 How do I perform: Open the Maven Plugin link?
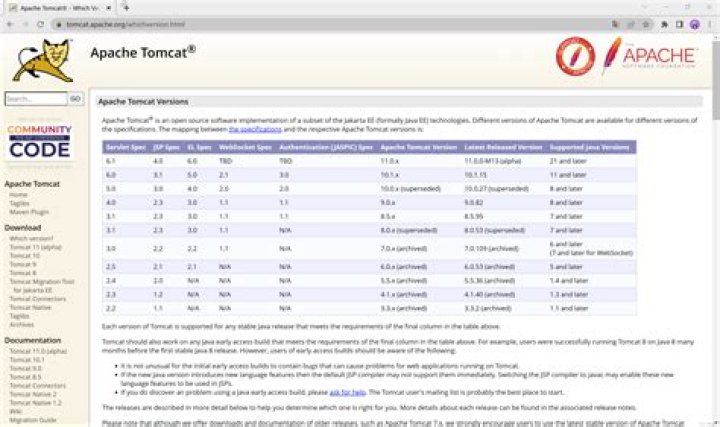coord(29,212)
